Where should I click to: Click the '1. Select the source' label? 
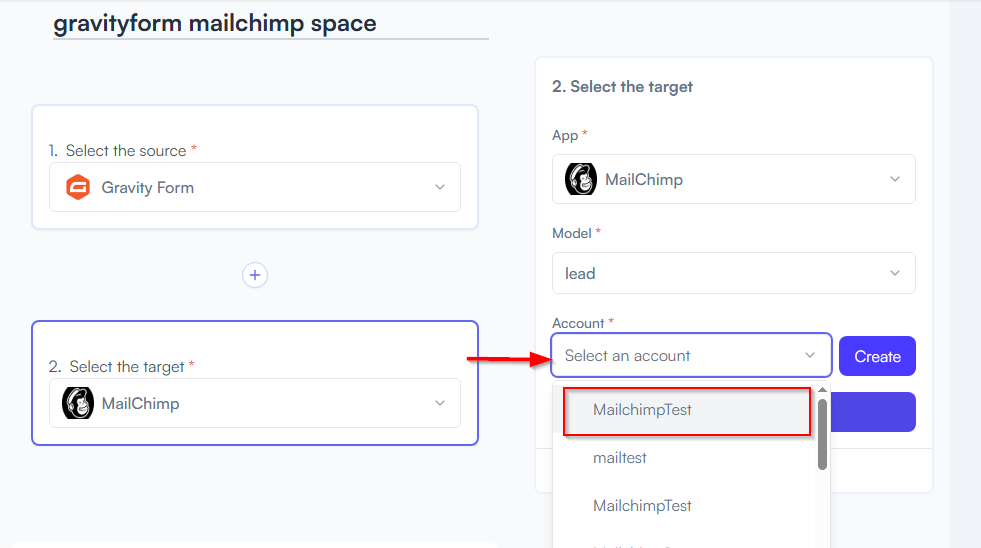(123, 151)
